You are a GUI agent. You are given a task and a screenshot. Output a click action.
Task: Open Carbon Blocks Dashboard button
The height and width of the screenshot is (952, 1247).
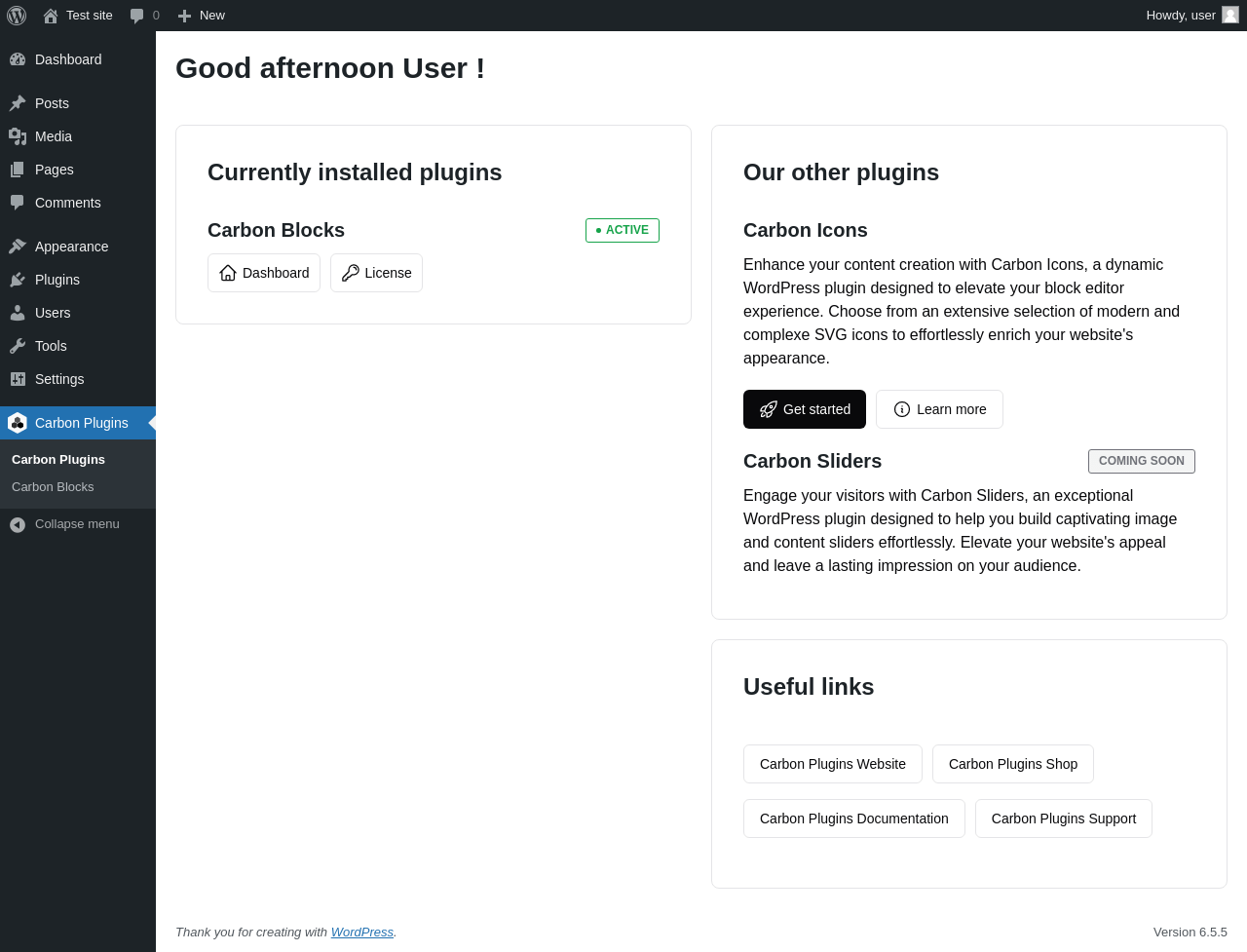(264, 273)
